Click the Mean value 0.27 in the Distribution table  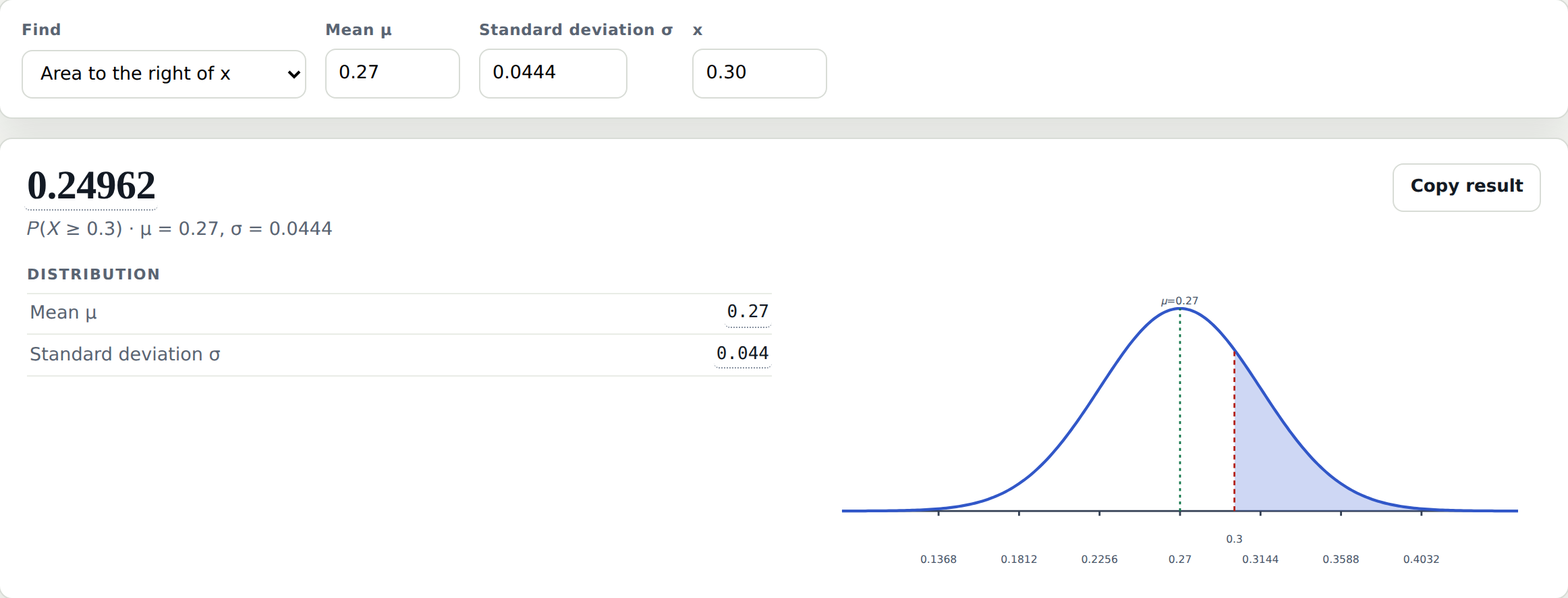point(748,312)
